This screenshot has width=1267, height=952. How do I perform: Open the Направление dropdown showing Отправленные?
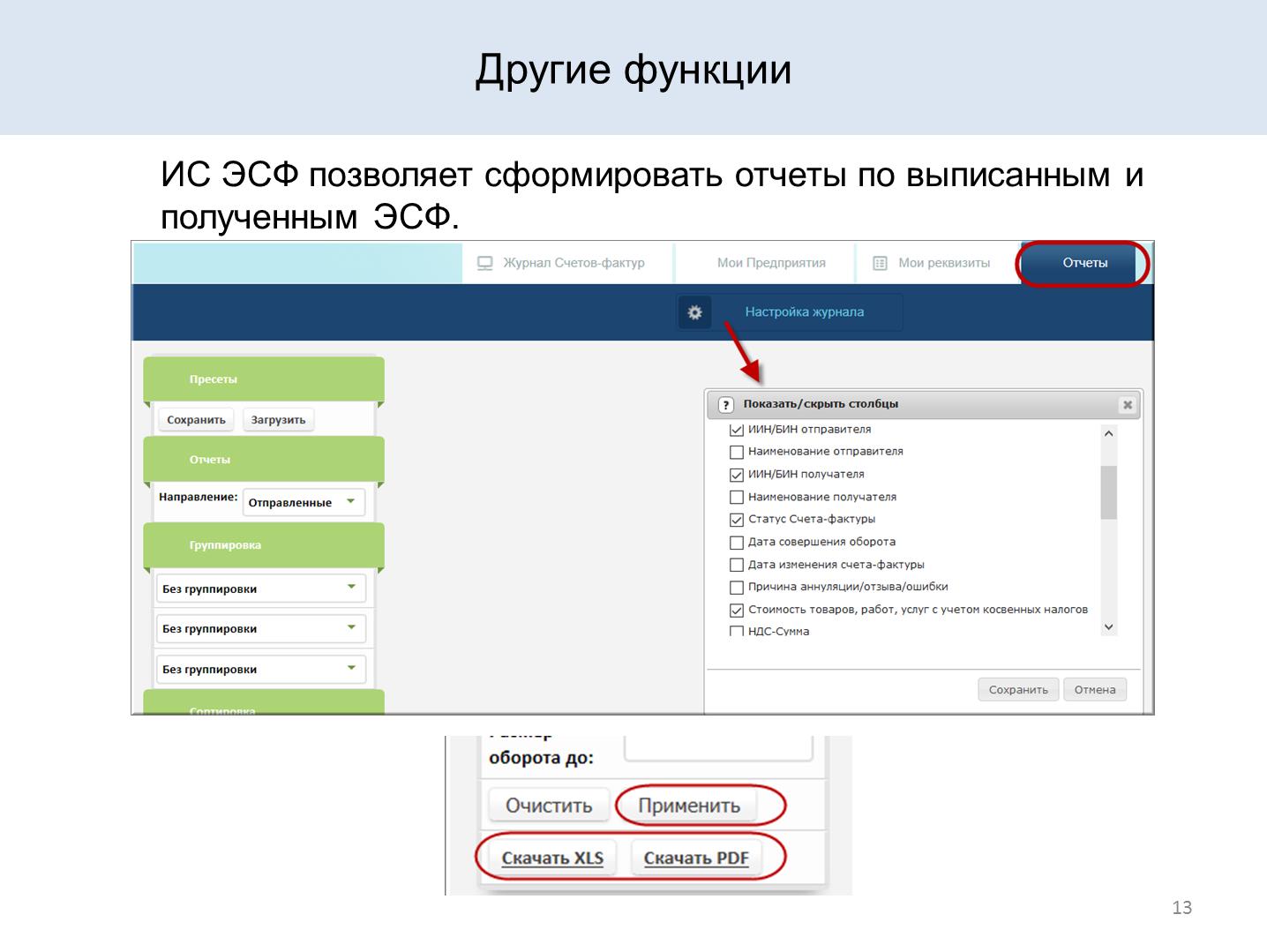[x=303, y=503]
